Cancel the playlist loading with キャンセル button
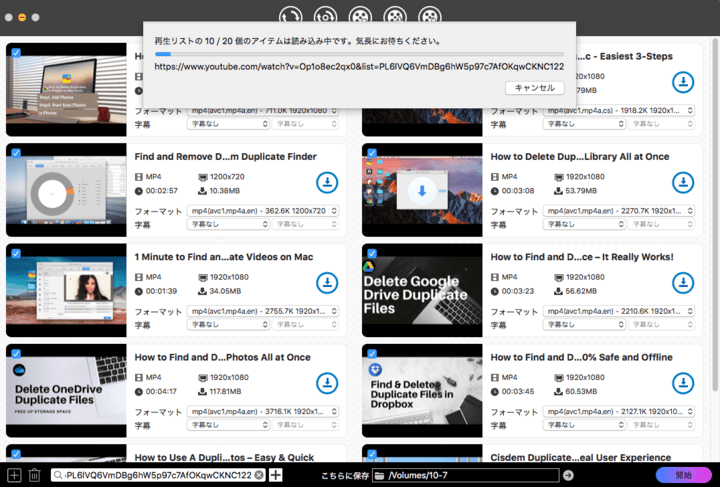This screenshot has height=487, width=720. click(x=534, y=88)
